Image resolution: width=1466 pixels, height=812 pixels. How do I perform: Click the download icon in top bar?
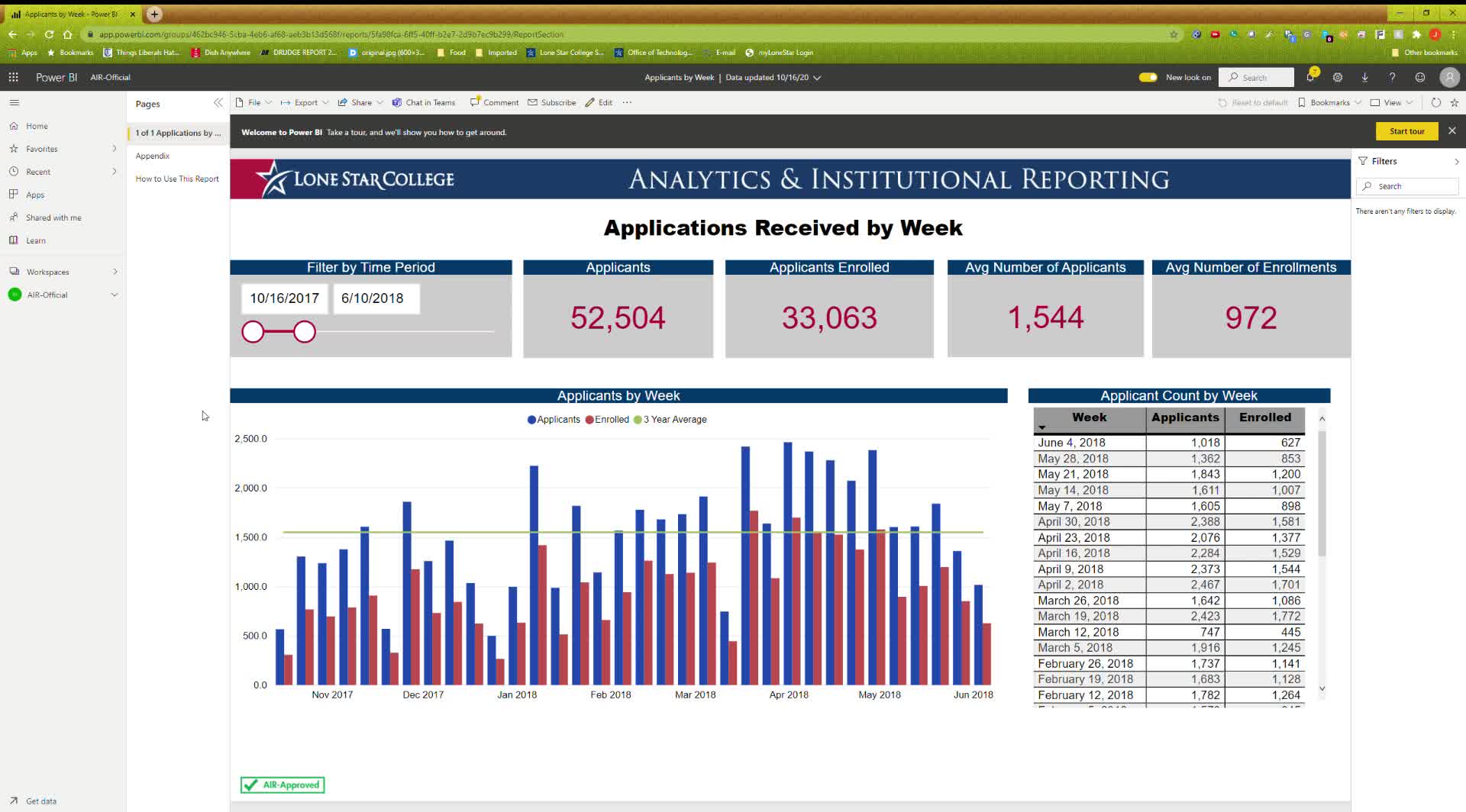[x=1364, y=77]
